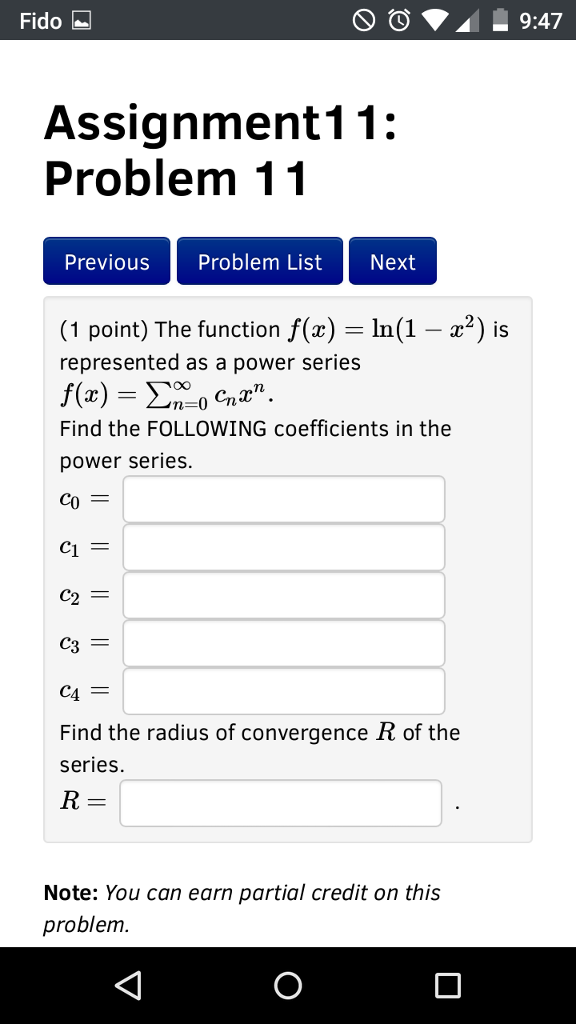Select the c1 coefficient input box

(x=283, y=546)
